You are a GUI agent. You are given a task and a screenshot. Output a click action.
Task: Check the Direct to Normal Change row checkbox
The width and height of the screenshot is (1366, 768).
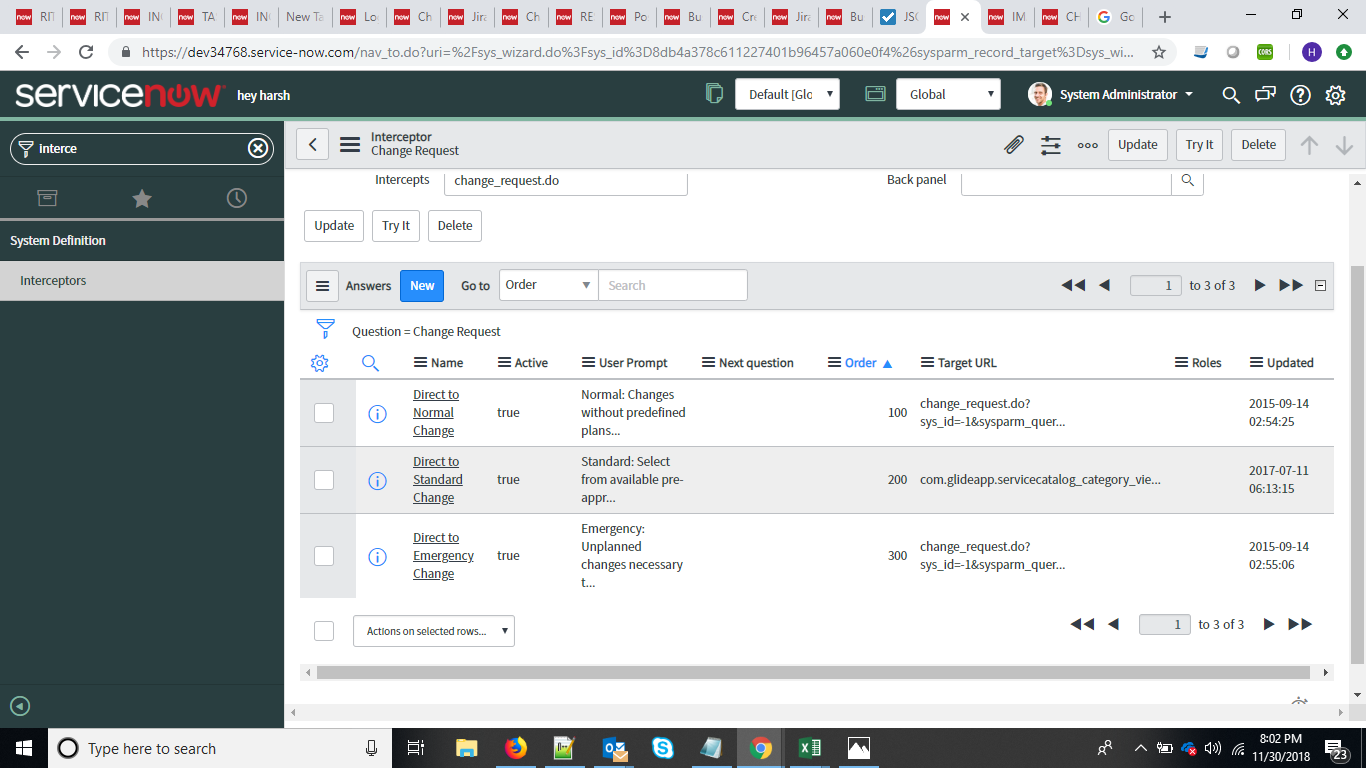click(x=324, y=412)
